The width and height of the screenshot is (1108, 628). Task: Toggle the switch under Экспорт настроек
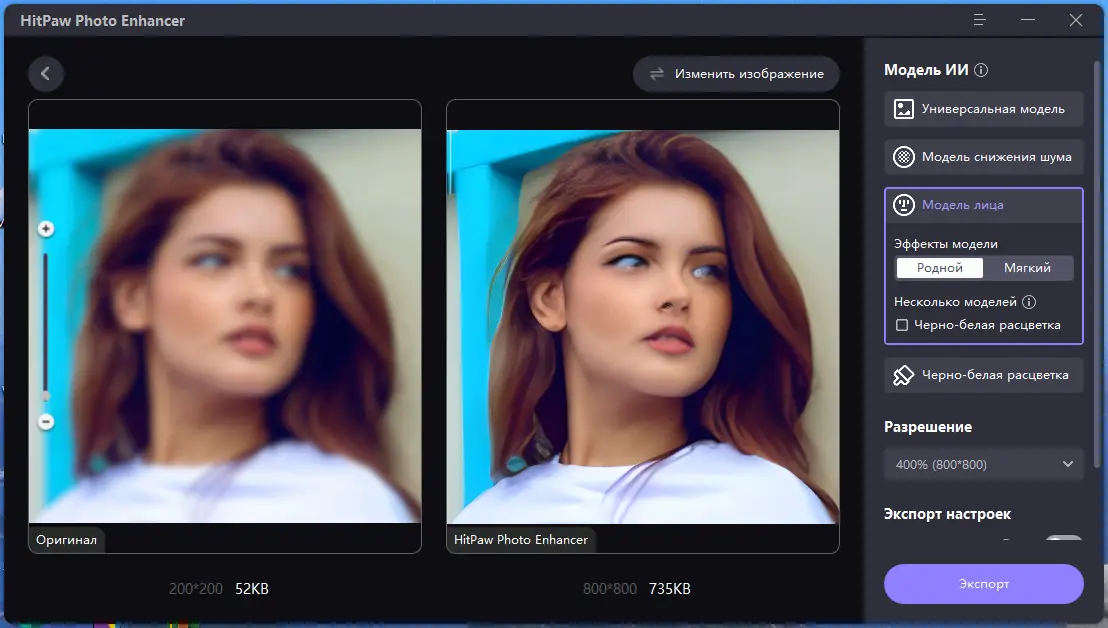click(1063, 538)
